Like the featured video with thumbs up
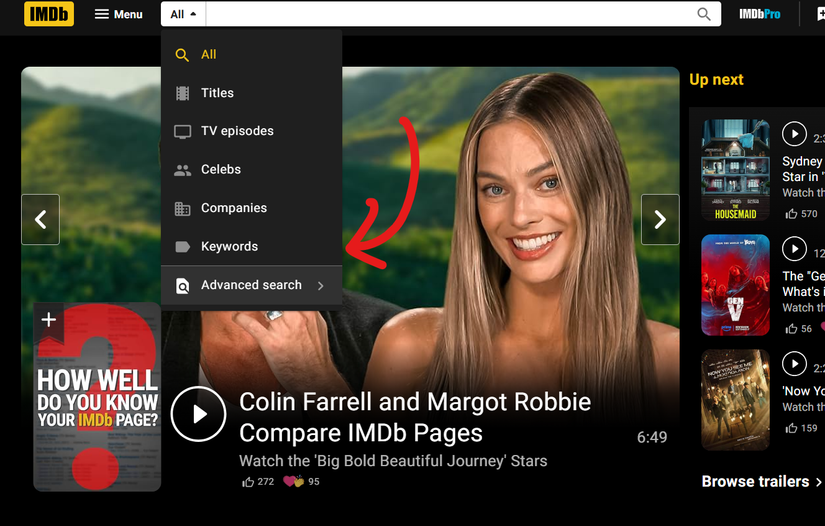825x526 pixels. tap(248, 482)
